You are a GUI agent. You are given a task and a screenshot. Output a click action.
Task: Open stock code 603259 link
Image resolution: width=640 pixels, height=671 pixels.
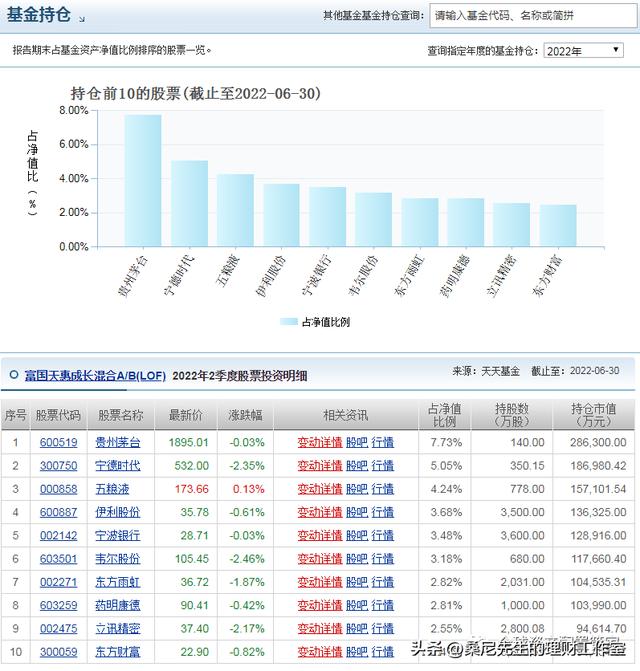[59, 606]
